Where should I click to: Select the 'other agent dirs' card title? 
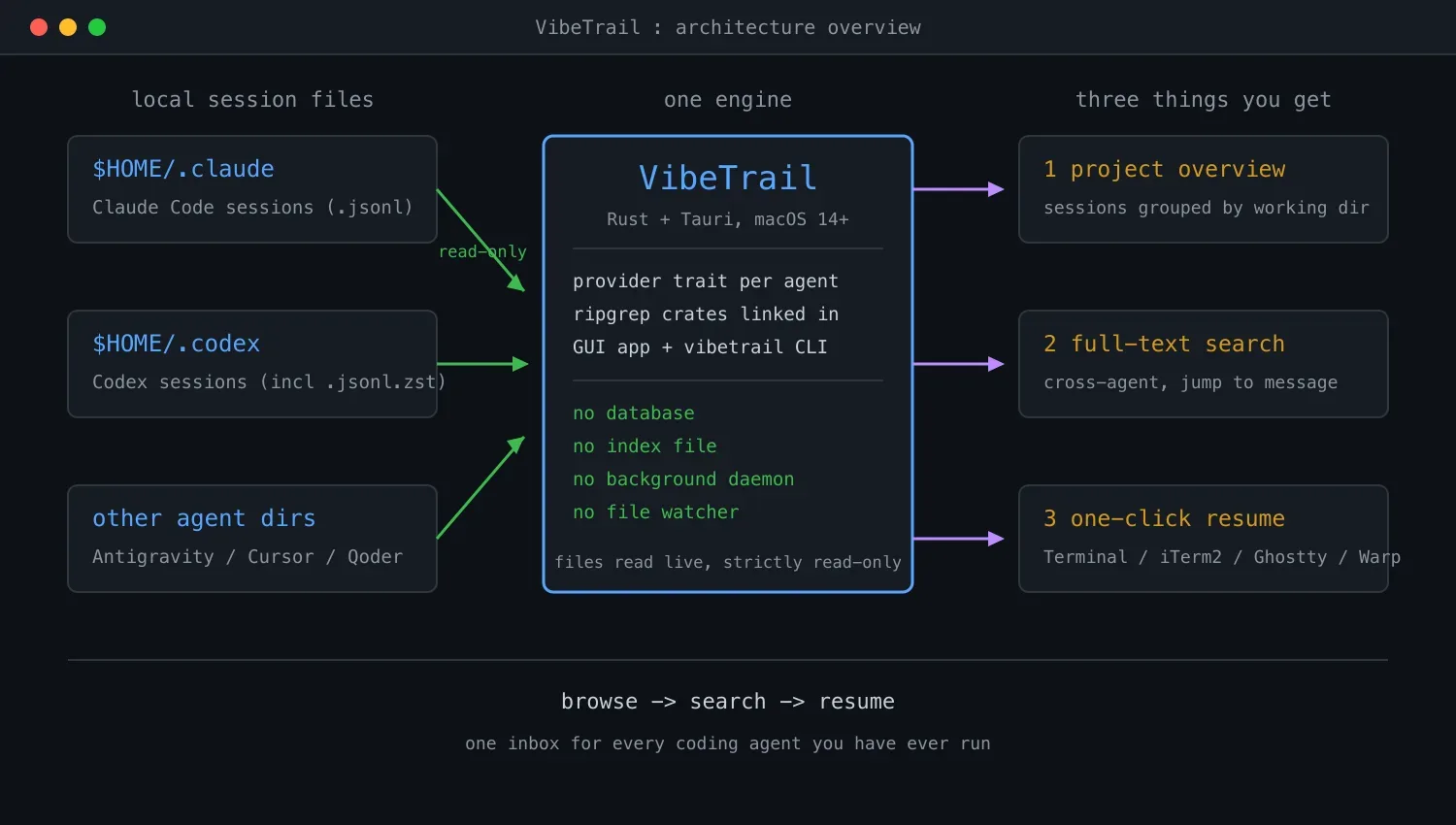(x=204, y=518)
